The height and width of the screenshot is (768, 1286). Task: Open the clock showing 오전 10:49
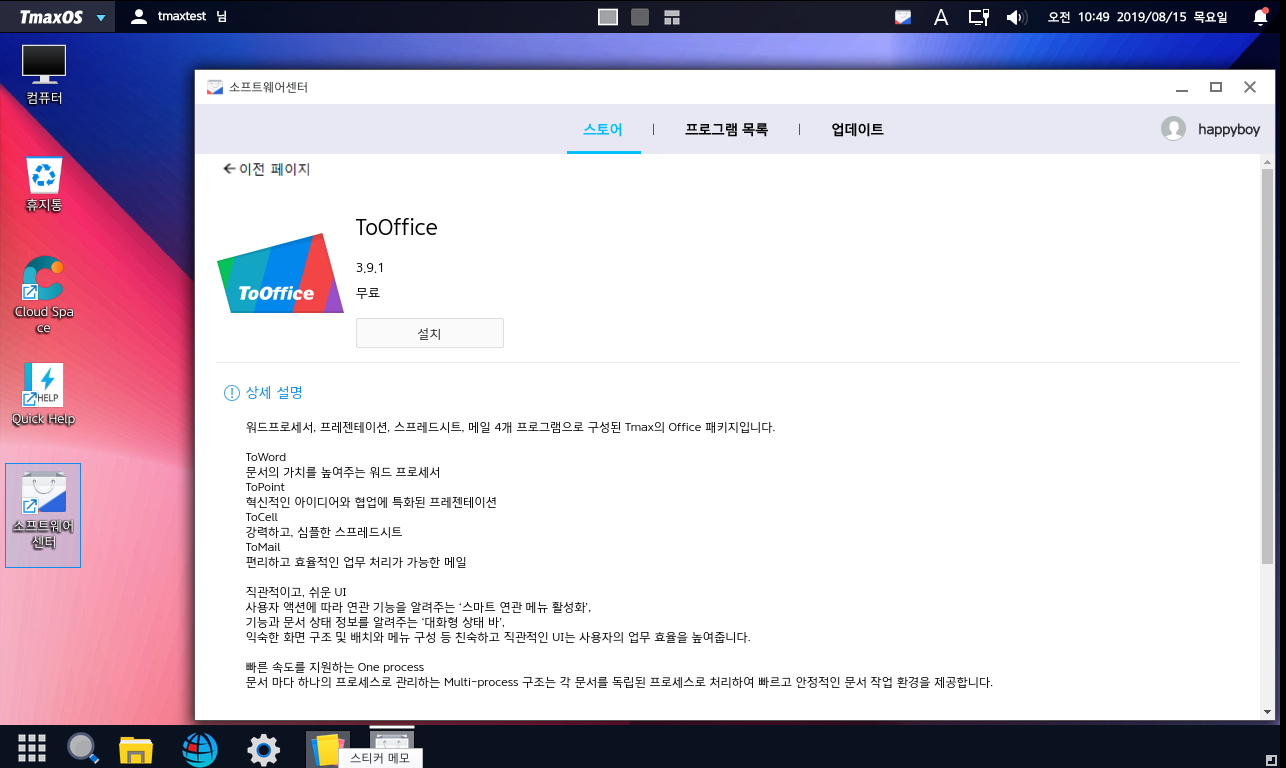1078,17
